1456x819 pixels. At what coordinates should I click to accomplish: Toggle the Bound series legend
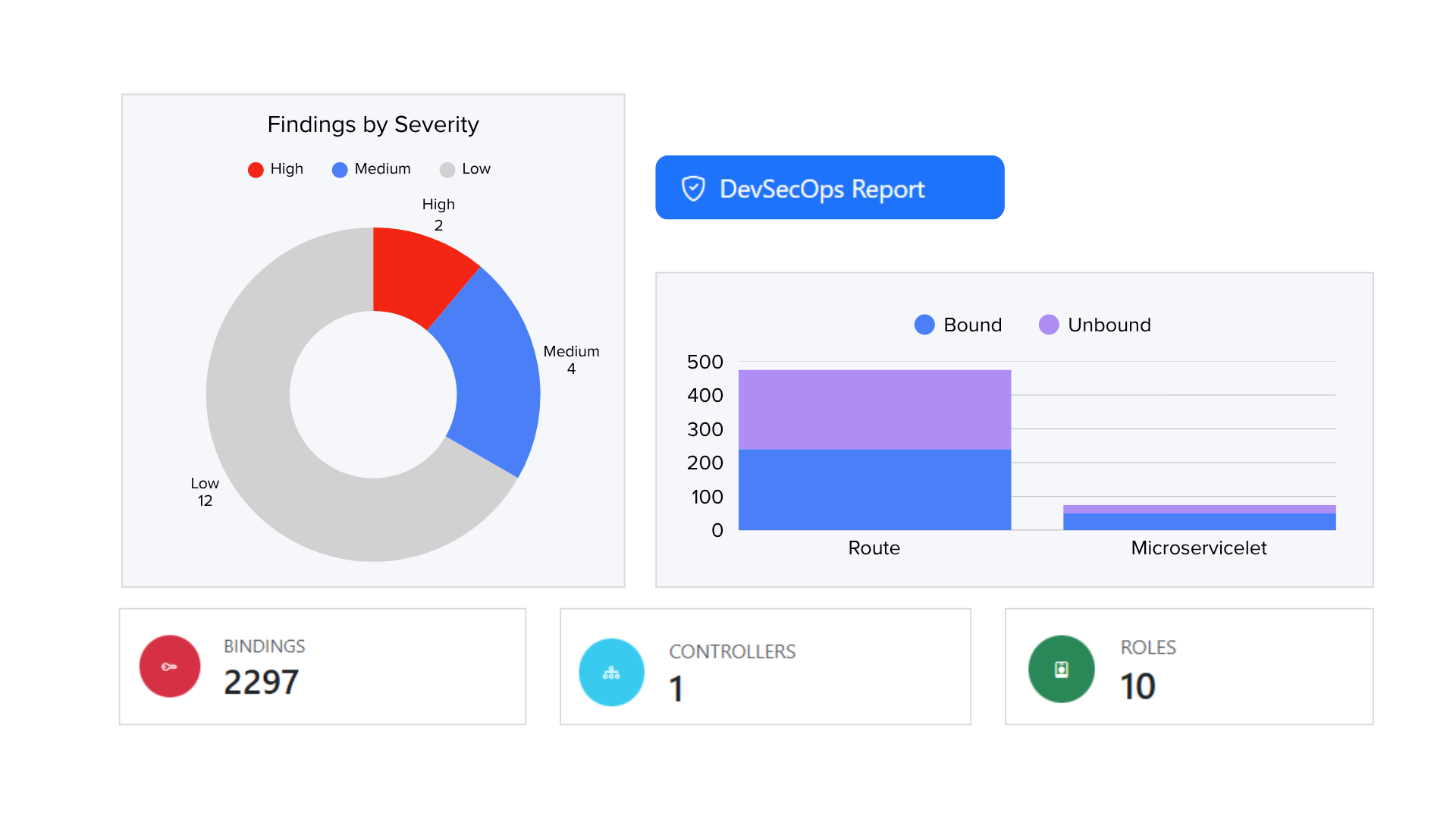click(958, 325)
